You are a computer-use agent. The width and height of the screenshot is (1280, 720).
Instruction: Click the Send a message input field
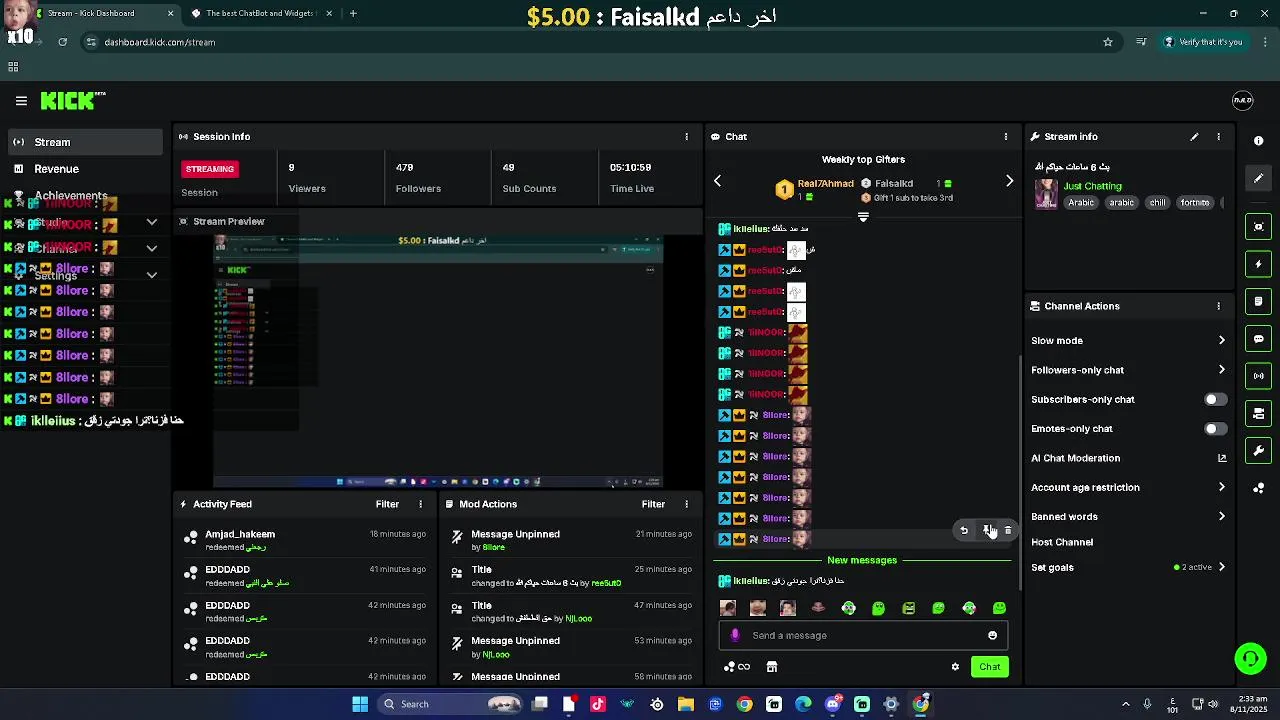(862, 636)
